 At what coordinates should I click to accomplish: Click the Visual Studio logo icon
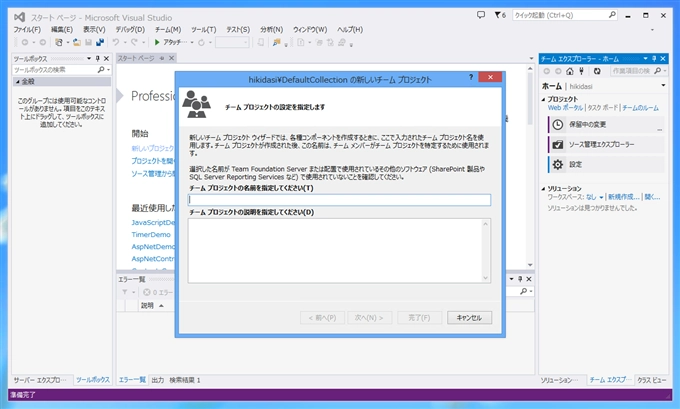click(x=19, y=17)
